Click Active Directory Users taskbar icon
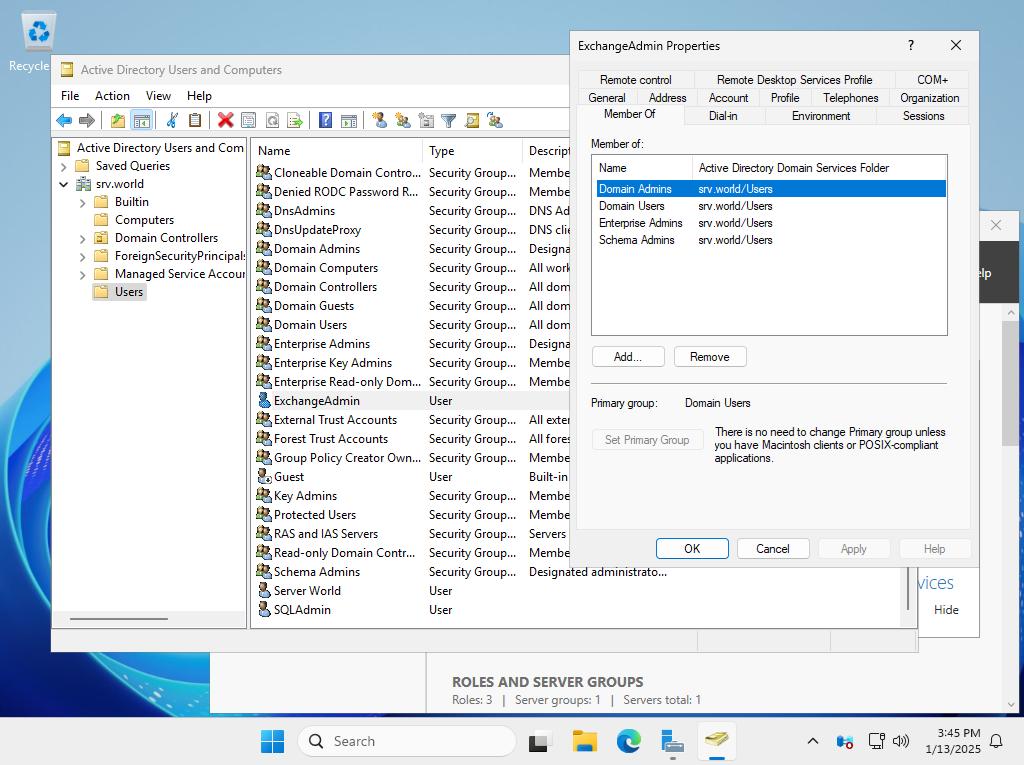The height and width of the screenshot is (765, 1024). pos(716,740)
